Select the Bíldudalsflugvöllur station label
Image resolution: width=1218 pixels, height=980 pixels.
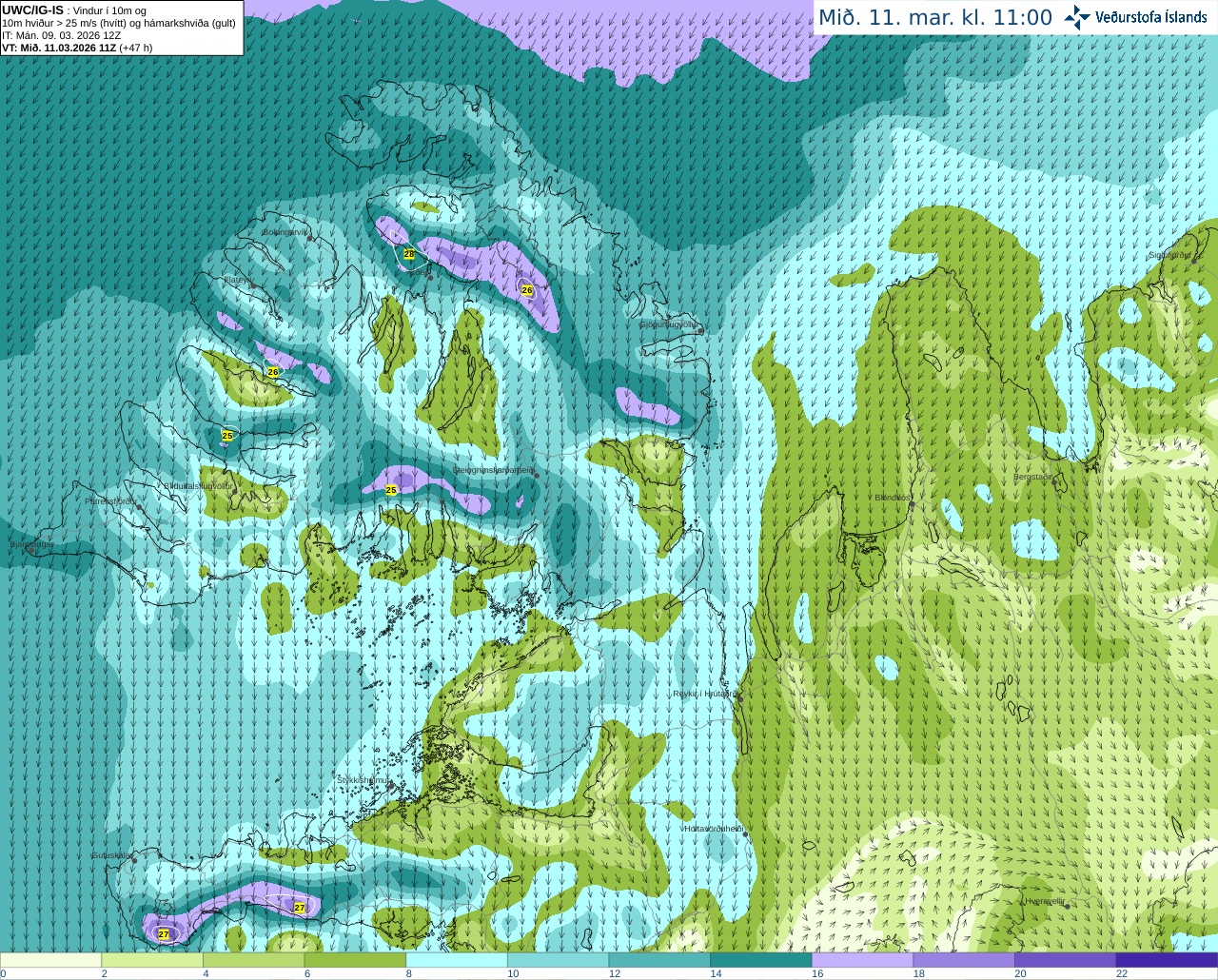(198, 485)
